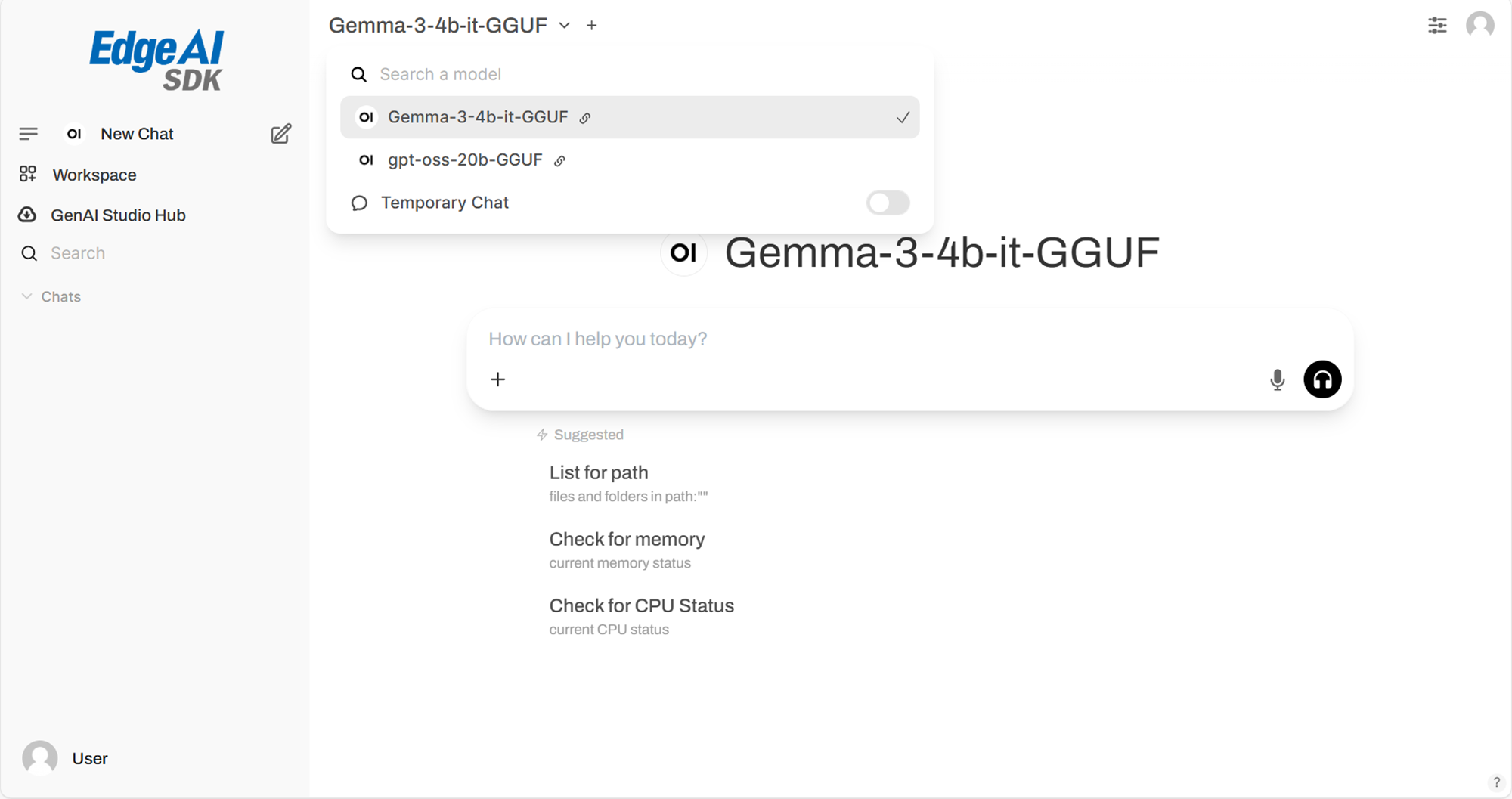Image resolution: width=1512 pixels, height=799 pixels.
Task: Collapse the model selector dropdown chevron
Action: click(565, 26)
